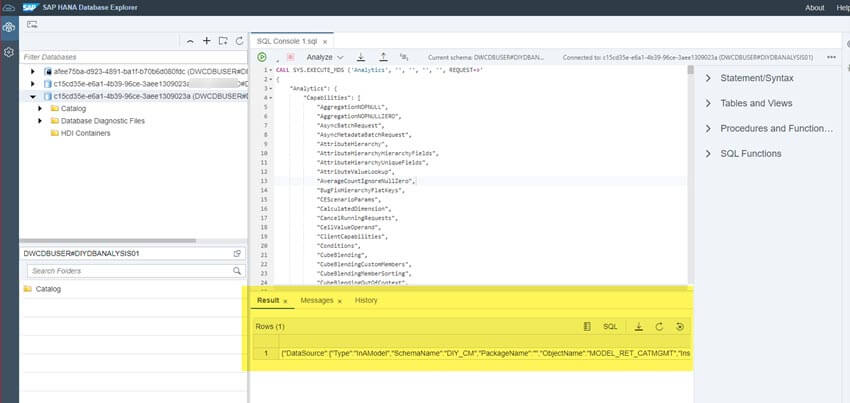Collapse all databases using caret icon

(x=190, y=41)
